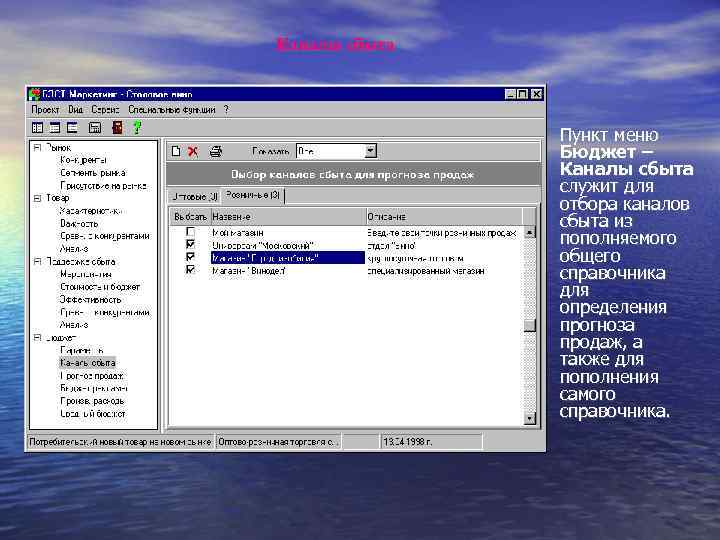The image size is (720, 540).
Task: Click the Потребительский новый товар status bar entry
Action: (120, 442)
